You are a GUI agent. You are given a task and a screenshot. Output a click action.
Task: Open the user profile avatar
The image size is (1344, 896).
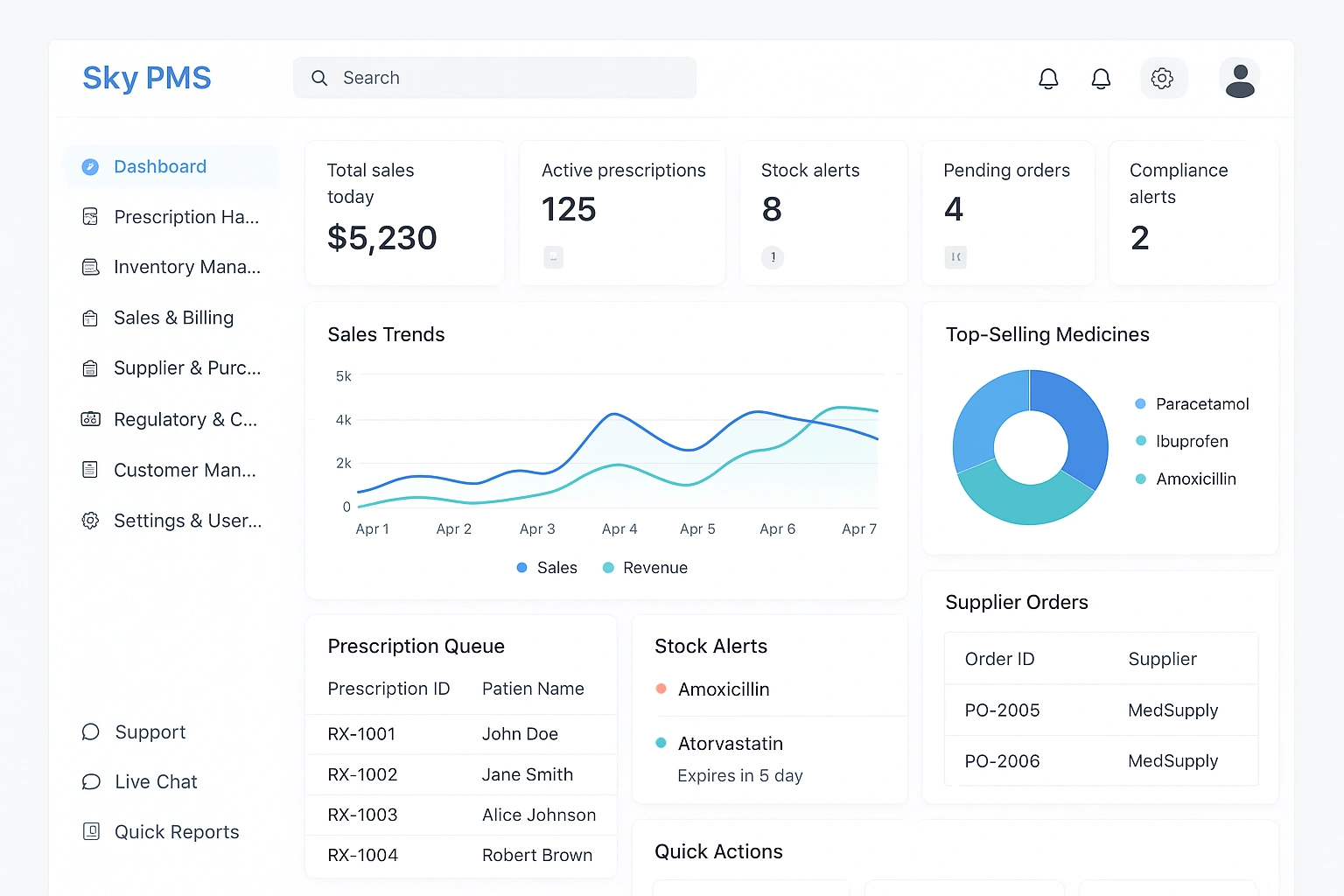1239,80
